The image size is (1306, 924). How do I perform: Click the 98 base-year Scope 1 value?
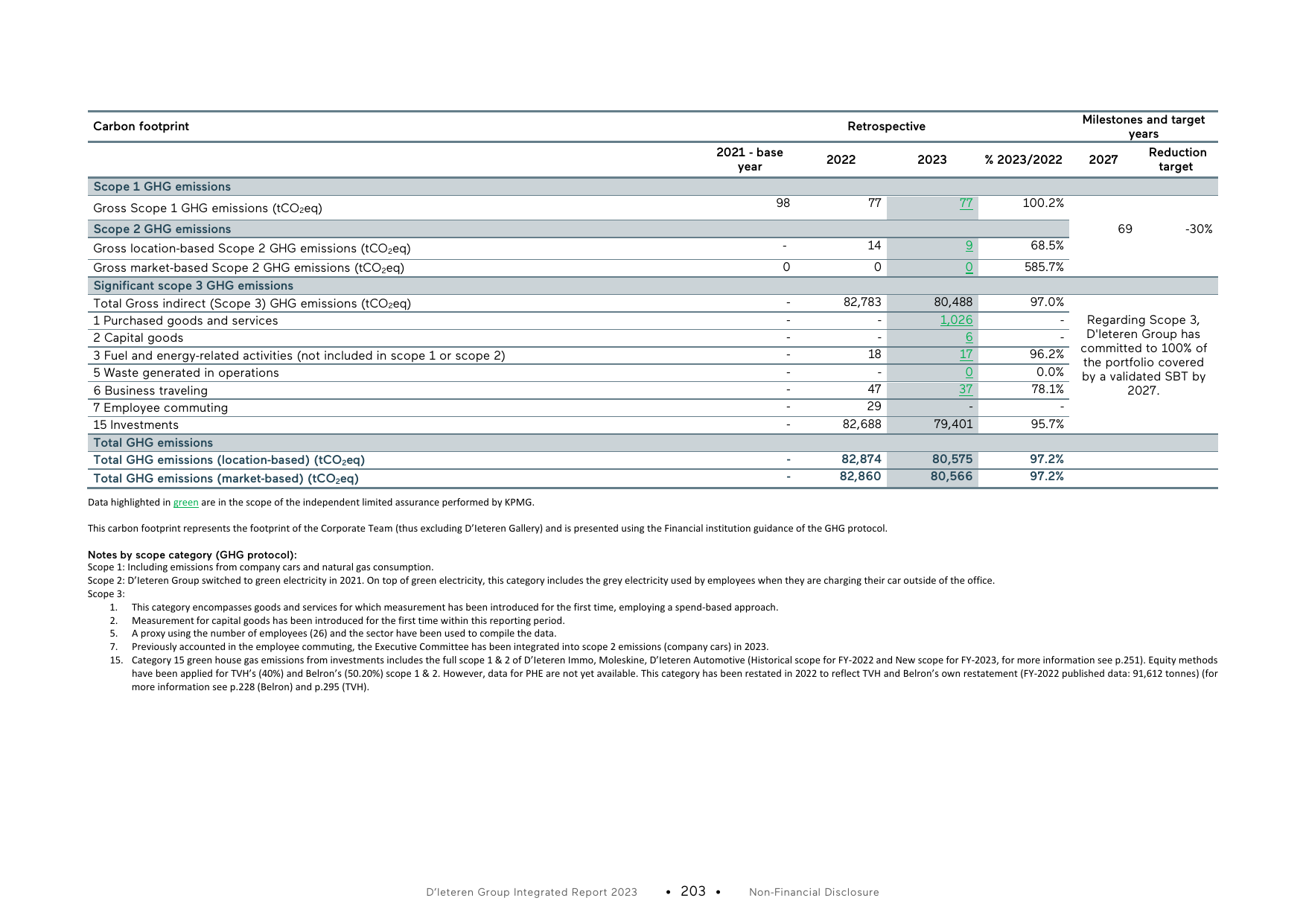coord(783,203)
